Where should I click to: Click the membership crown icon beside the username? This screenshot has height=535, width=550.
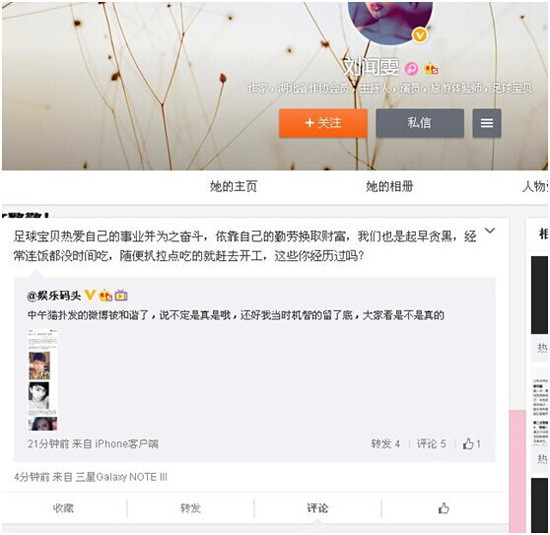tap(431, 68)
